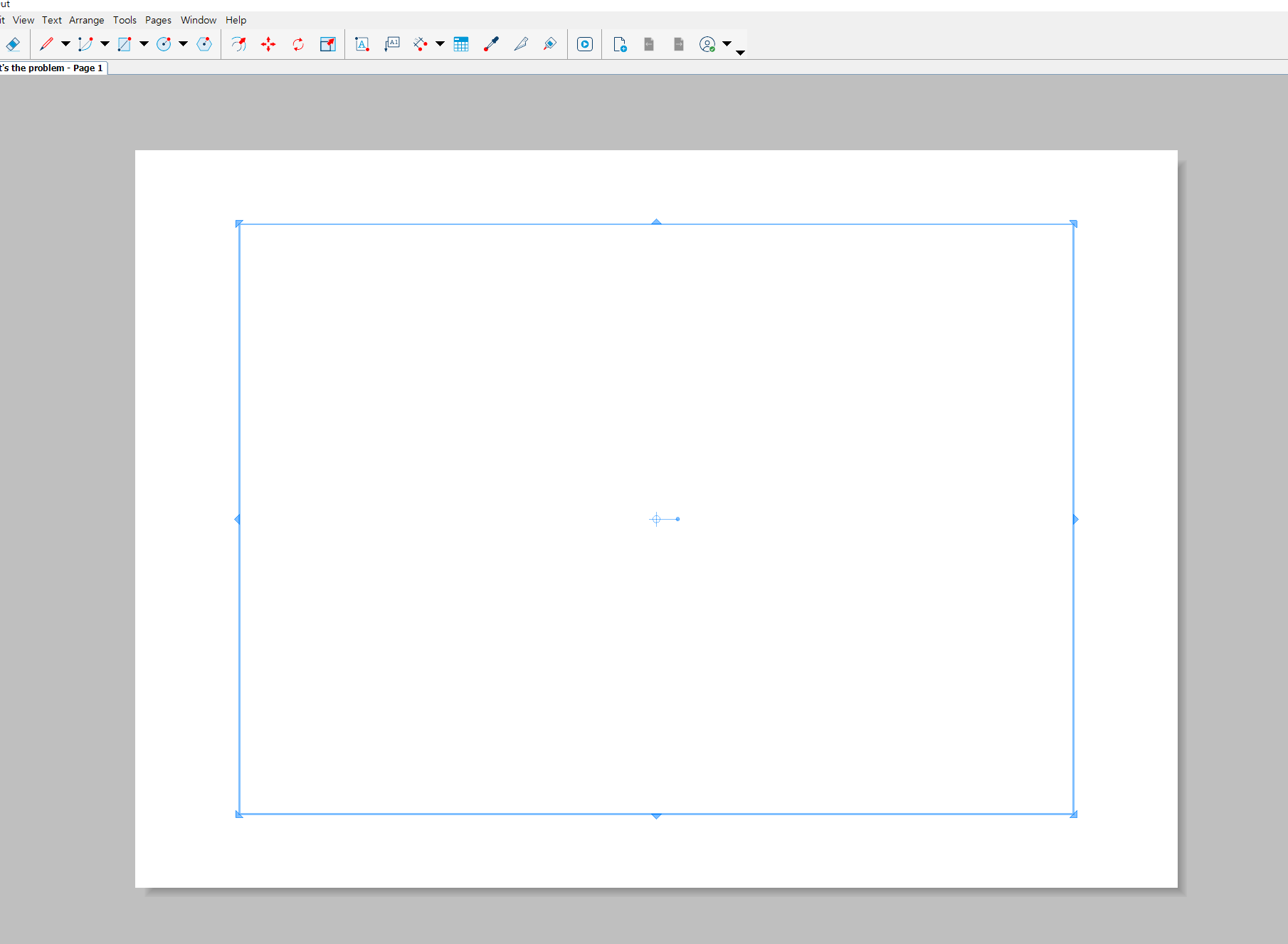
Task: Open the toolbar overflow options arrow
Action: pyautogui.click(x=740, y=53)
